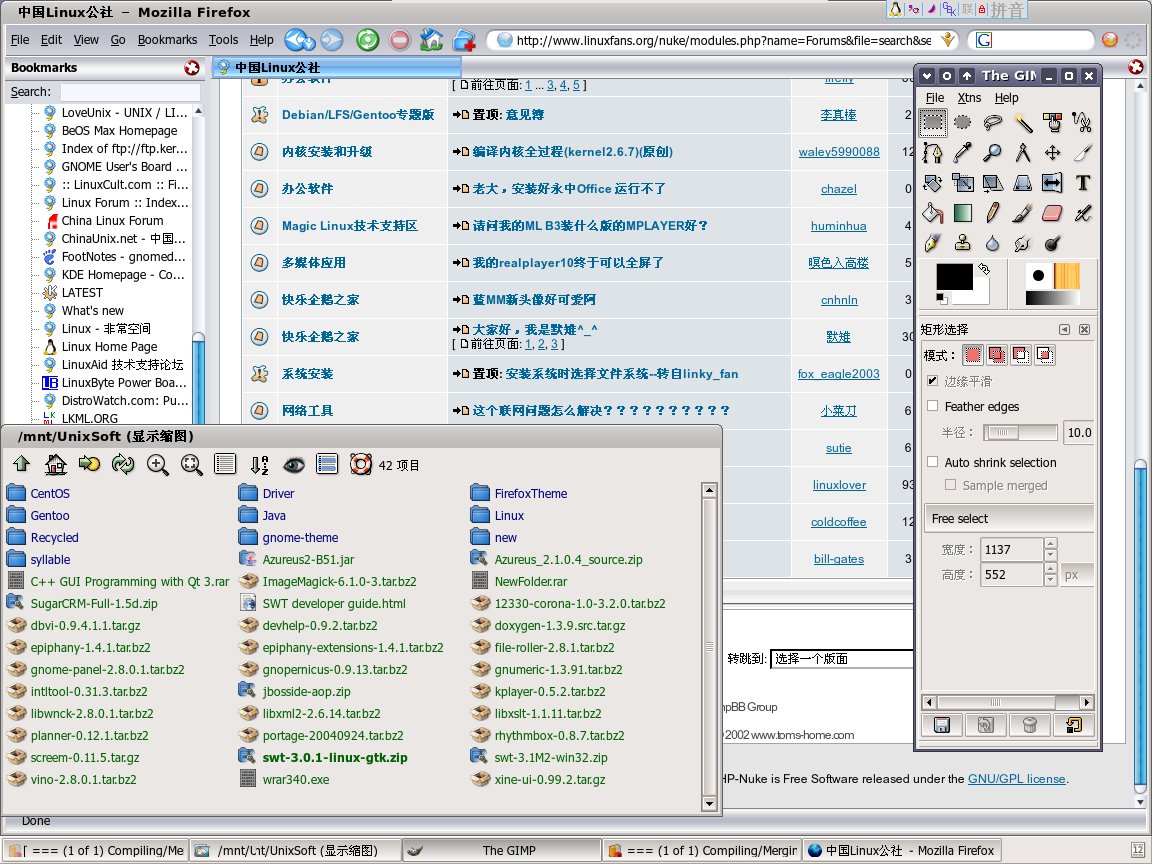
Task: Open the China Linux Forum bookmark
Action: (112, 220)
